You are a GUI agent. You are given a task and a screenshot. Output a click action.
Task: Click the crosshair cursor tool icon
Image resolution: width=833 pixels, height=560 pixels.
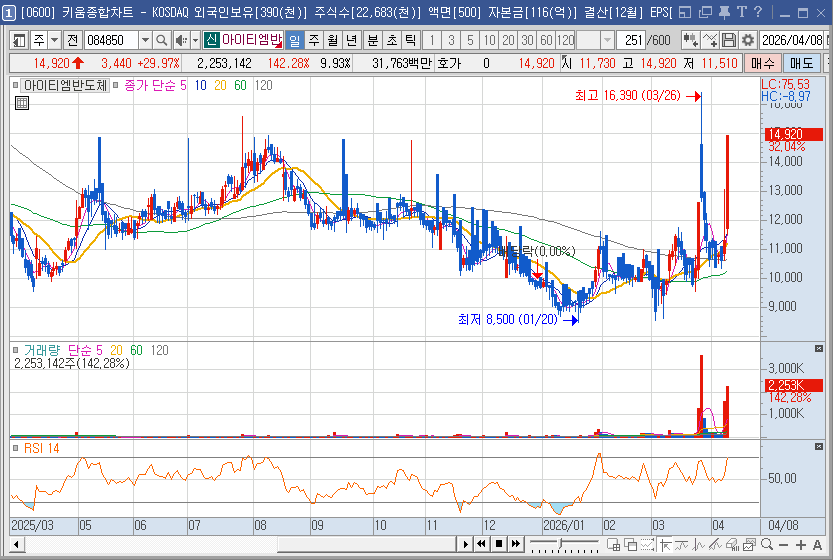point(665,544)
